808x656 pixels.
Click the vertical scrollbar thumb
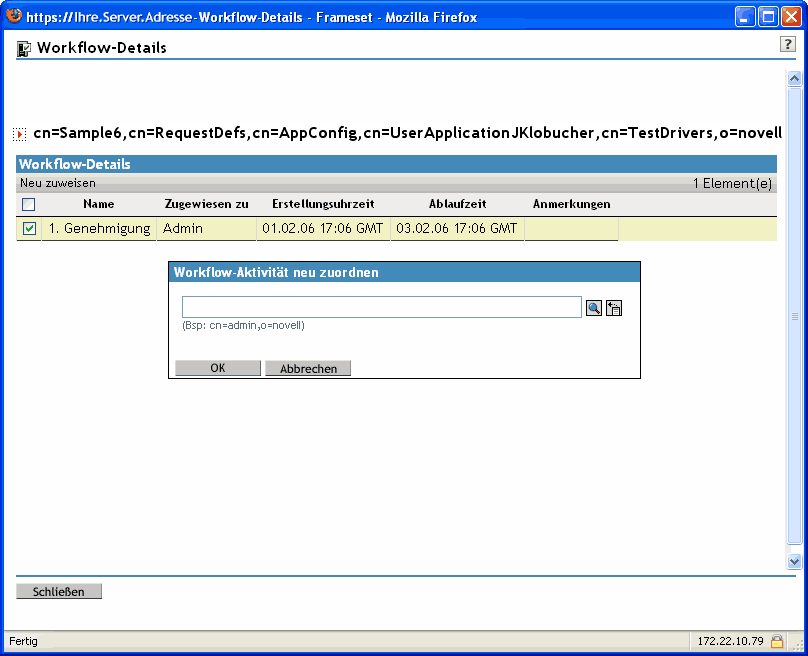point(794,315)
